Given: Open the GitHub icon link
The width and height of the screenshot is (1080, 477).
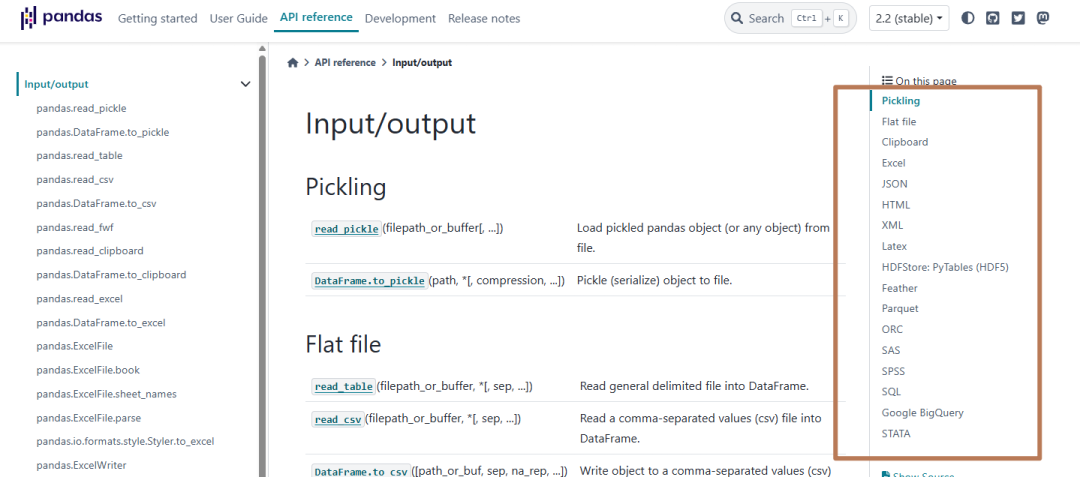Looking at the screenshot, I should click(x=993, y=19).
